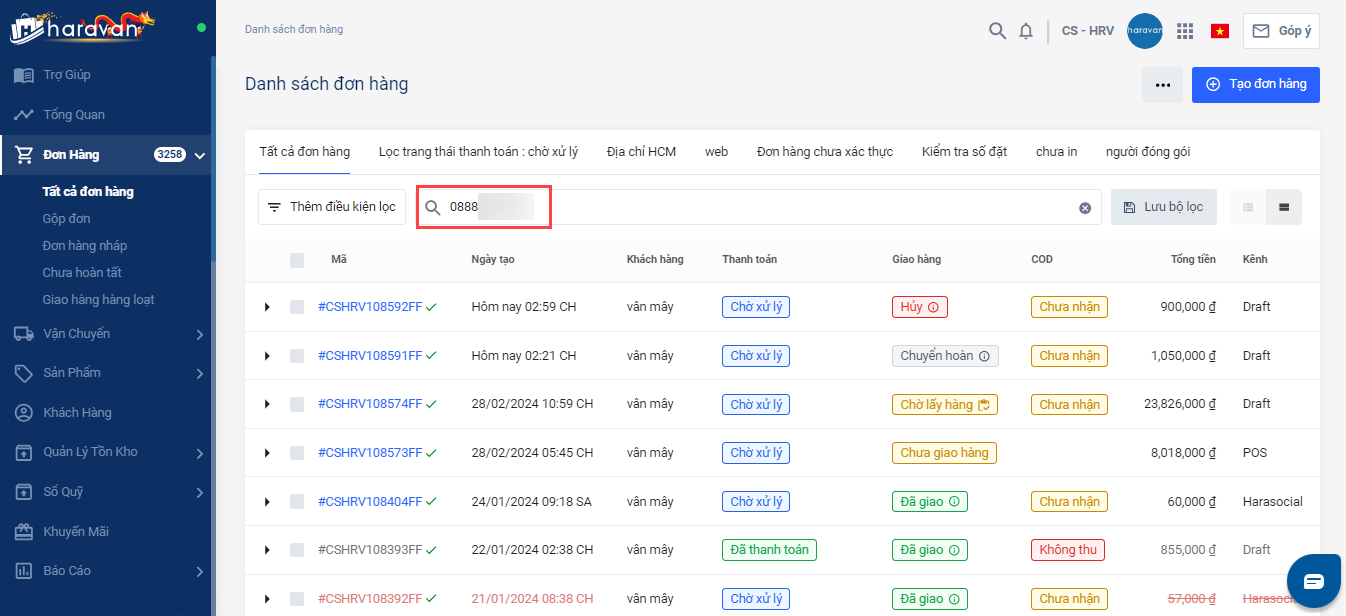Check the box for order #CSHRV108573FF

click(297, 453)
